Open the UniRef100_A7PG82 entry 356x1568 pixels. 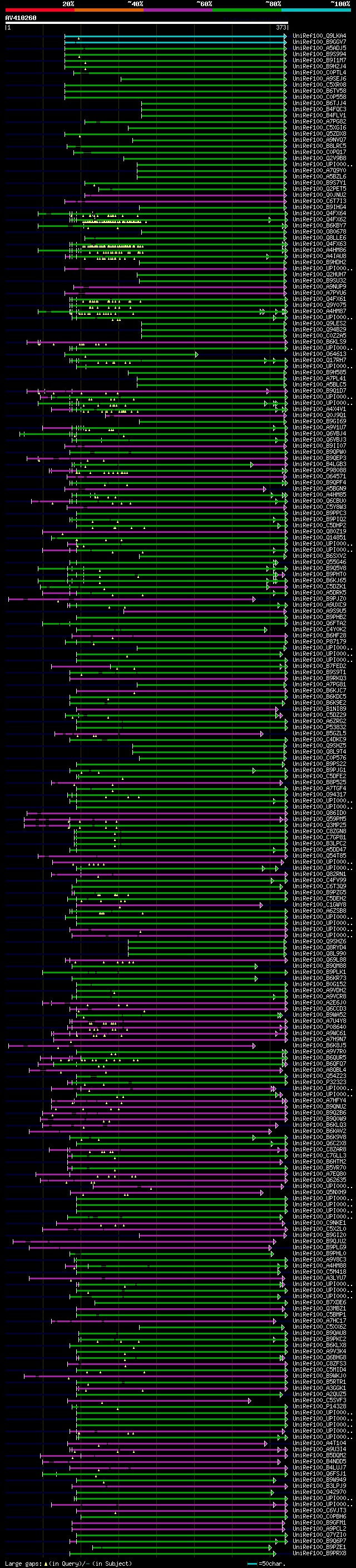pyautogui.click(x=319, y=122)
